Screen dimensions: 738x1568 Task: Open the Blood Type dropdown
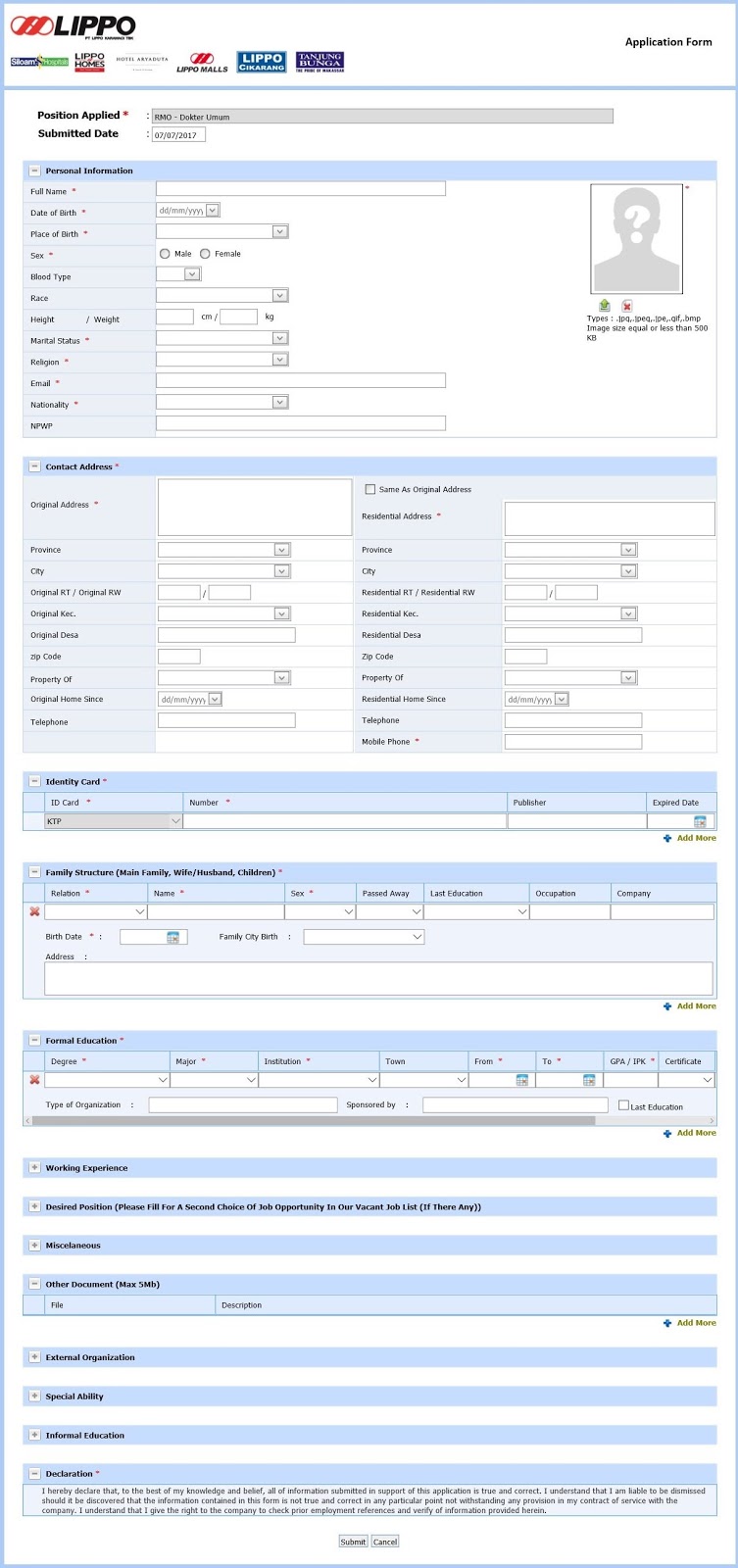(x=178, y=274)
